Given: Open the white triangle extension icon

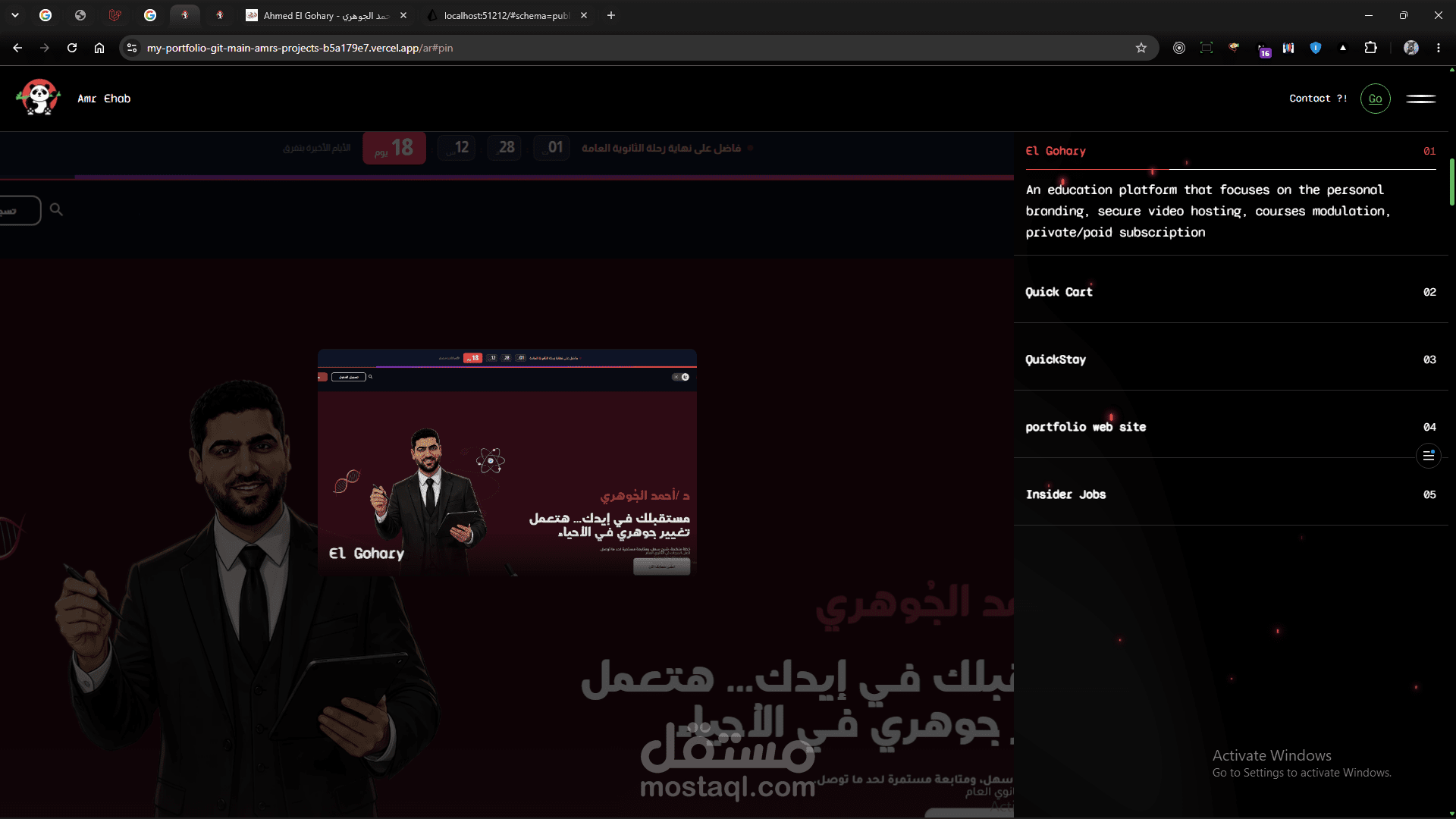Looking at the screenshot, I should pyautogui.click(x=1343, y=48).
